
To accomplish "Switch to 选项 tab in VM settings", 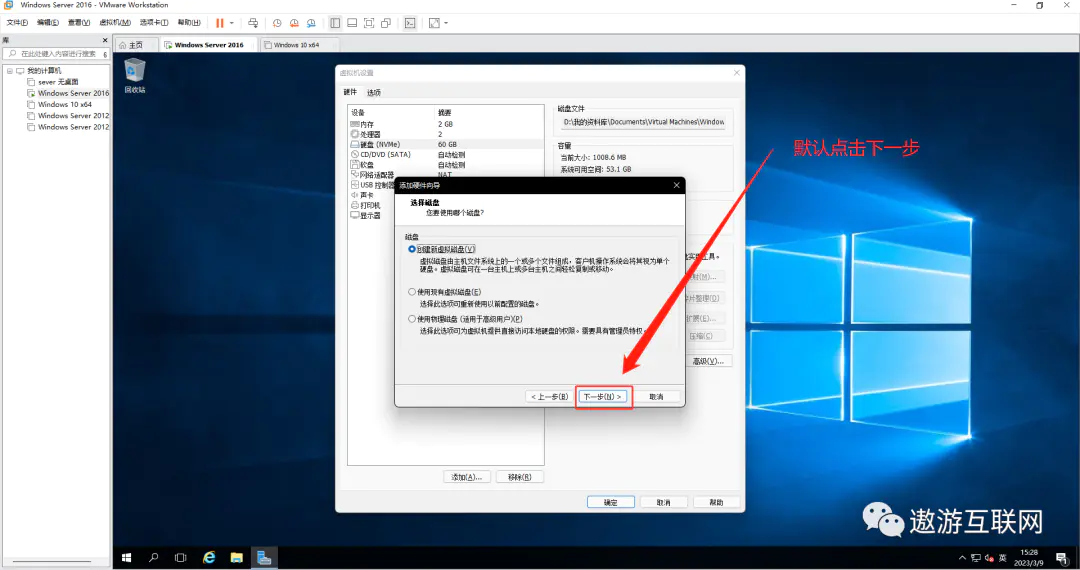I will (x=373, y=93).
